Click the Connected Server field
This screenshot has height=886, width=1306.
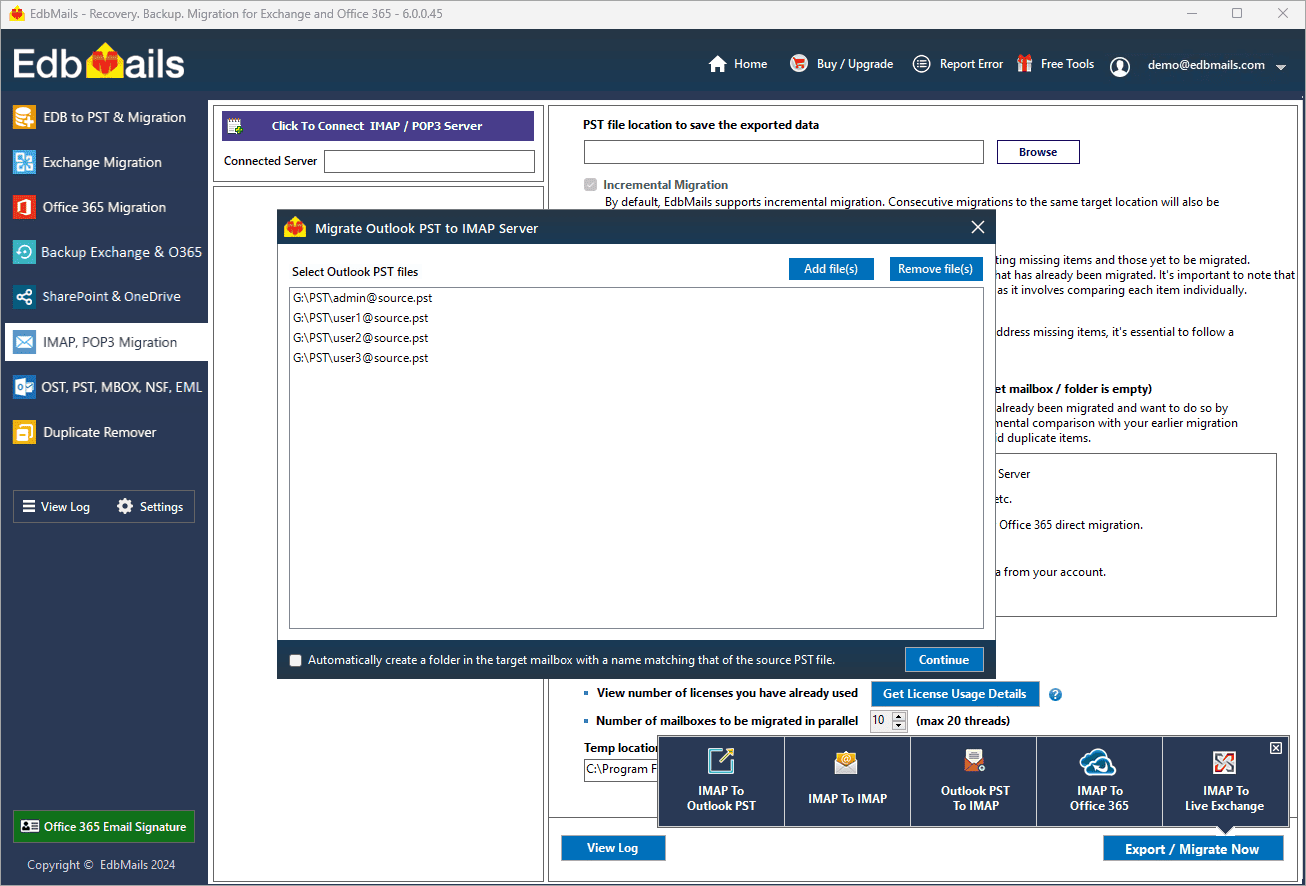click(429, 161)
